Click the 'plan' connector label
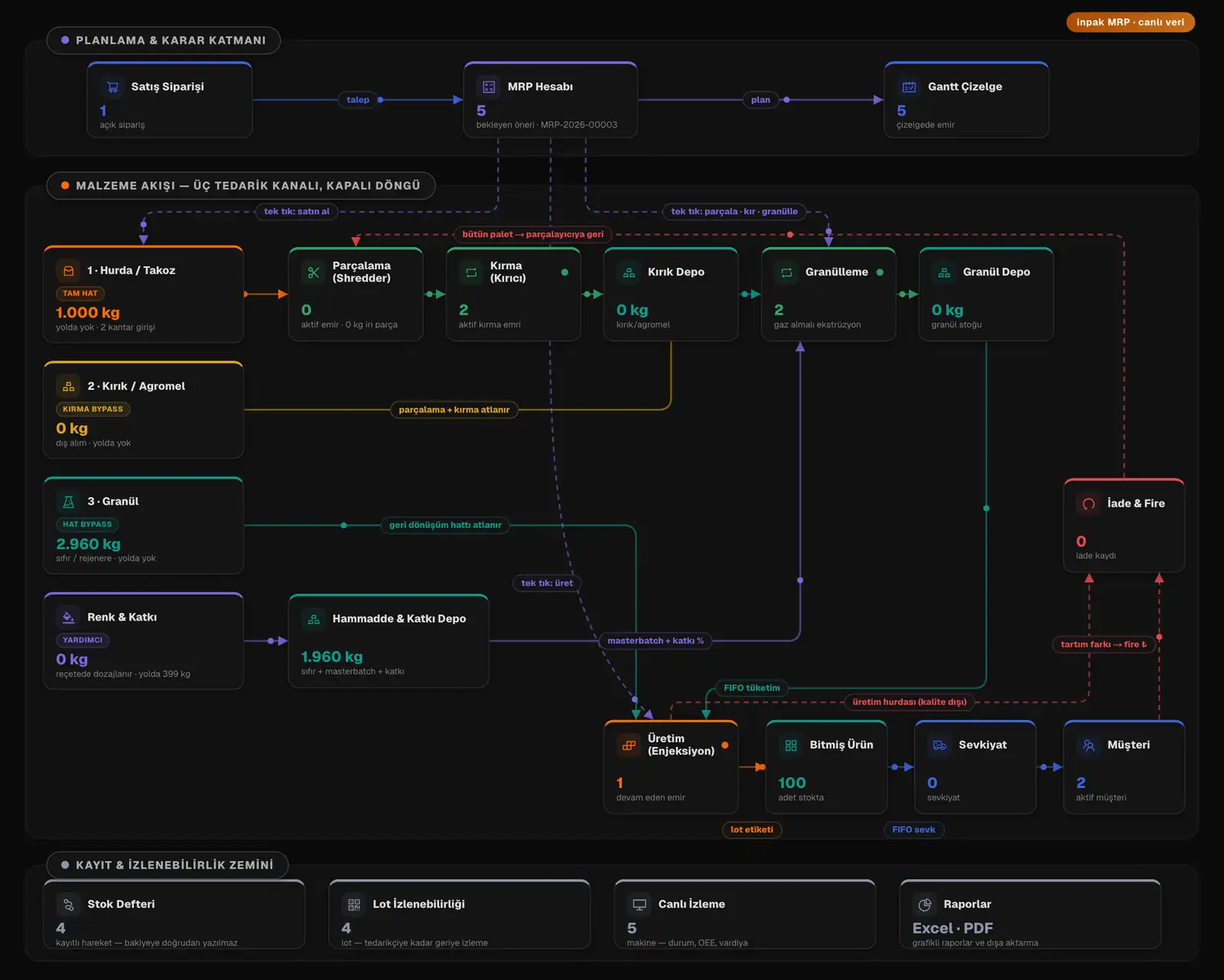 pyautogui.click(x=760, y=100)
